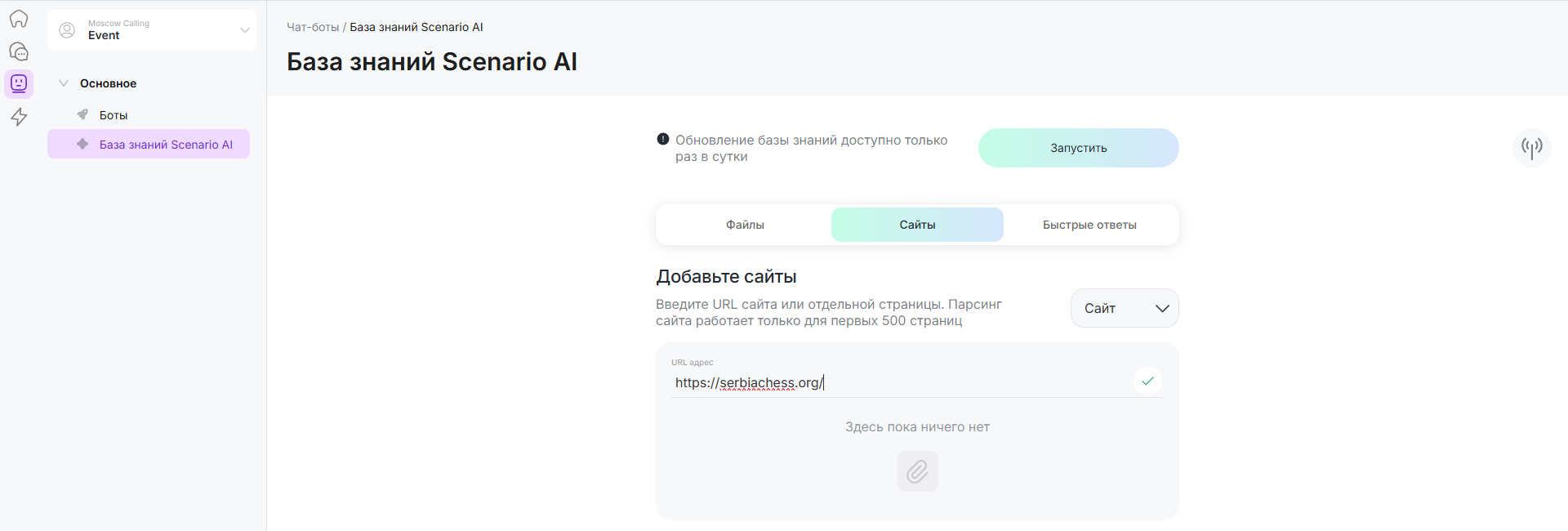Confirm URL with green checkmark icon

[x=1147, y=381]
